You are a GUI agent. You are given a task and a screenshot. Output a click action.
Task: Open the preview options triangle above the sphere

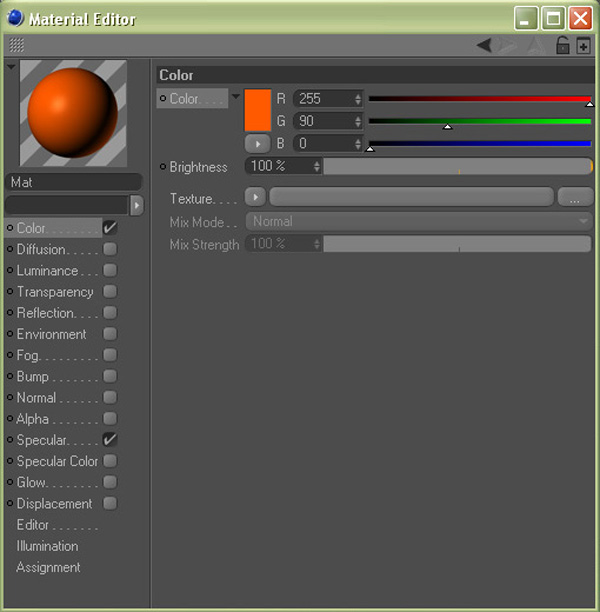[x=11, y=67]
